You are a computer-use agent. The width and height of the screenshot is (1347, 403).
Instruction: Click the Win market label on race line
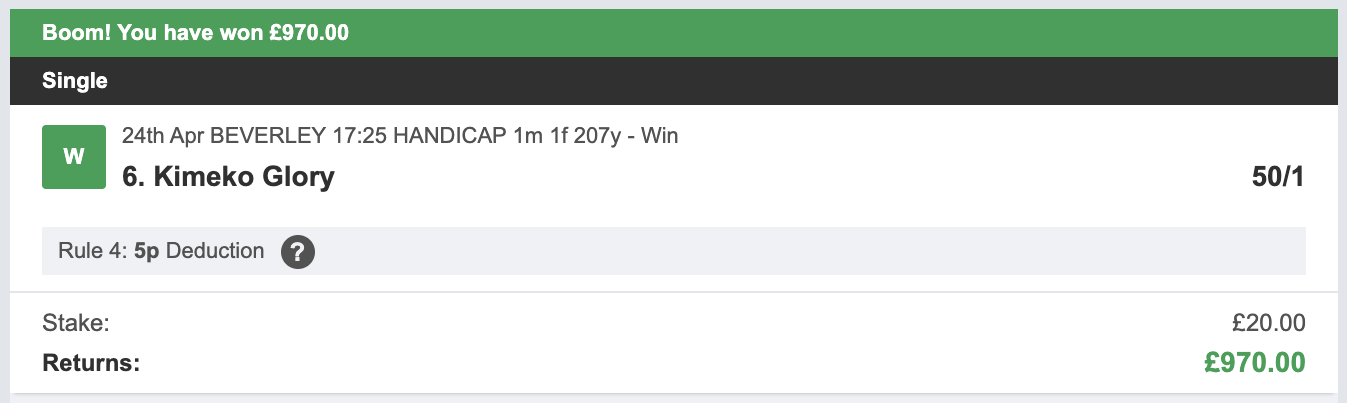coord(660,135)
